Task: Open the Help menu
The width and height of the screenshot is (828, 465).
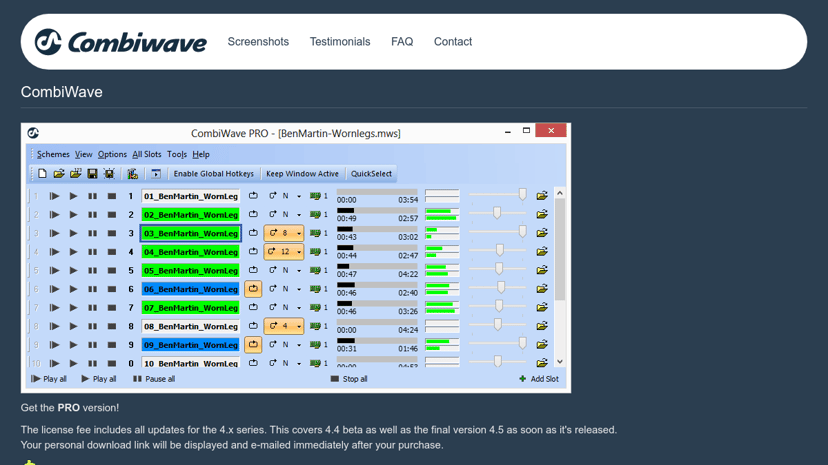Action: click(201, 155)
